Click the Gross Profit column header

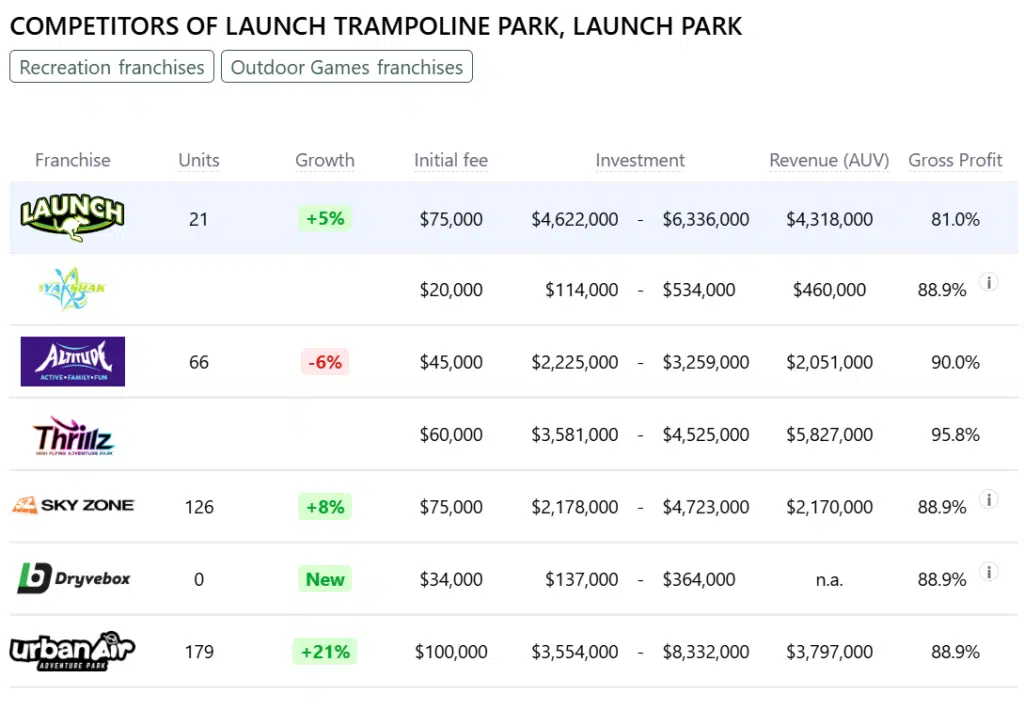pyautogui.click(x=955, y=160)
